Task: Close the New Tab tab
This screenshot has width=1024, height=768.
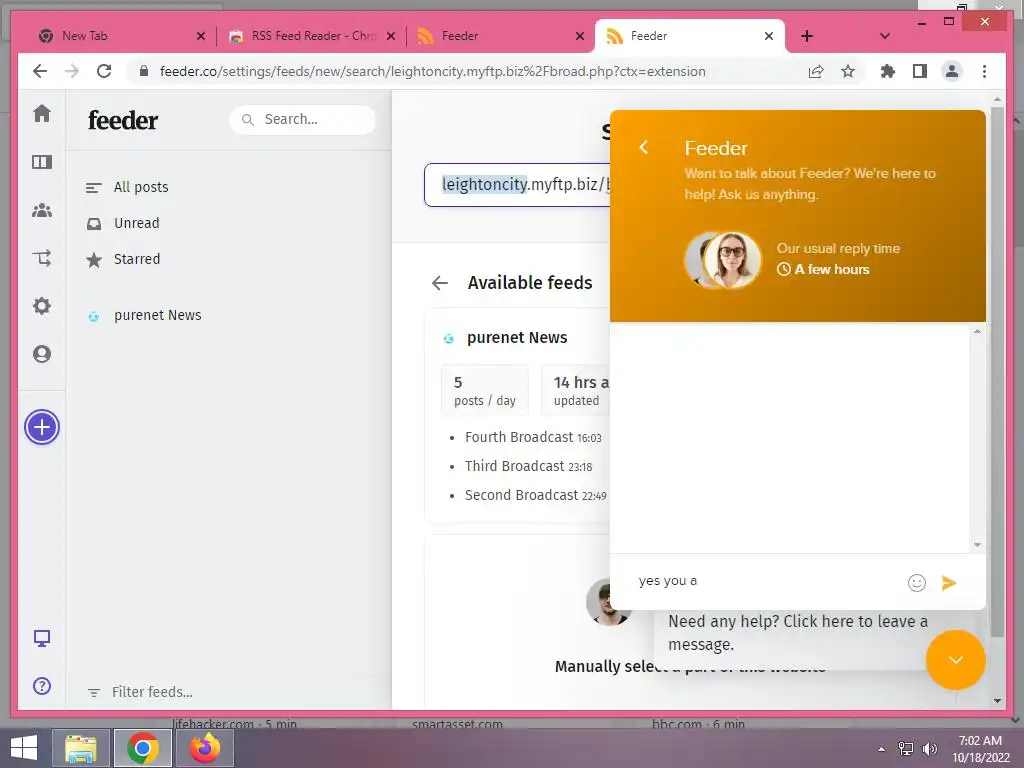Action: [200, 36]
